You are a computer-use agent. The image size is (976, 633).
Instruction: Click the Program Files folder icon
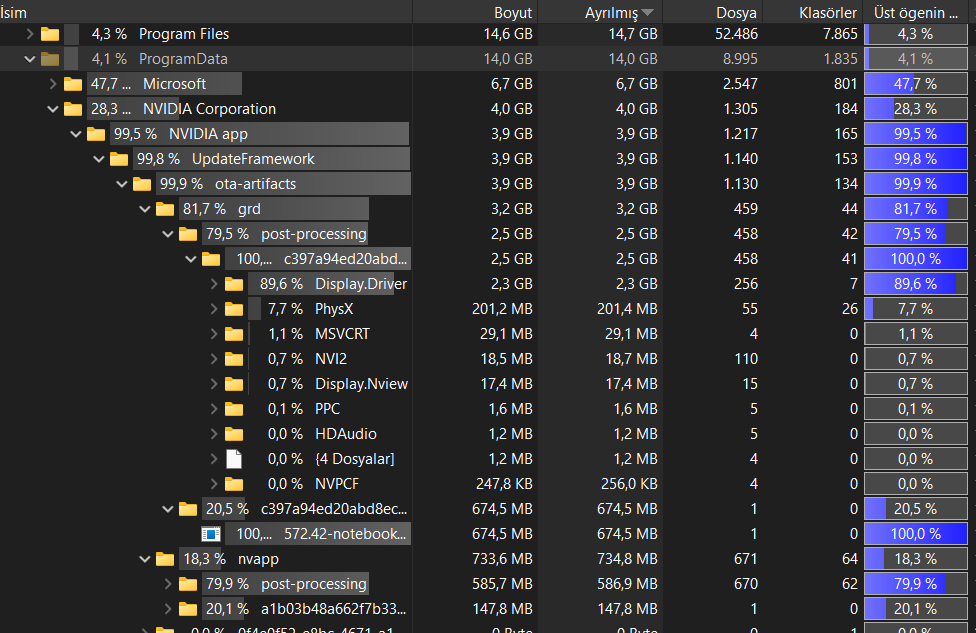click(x=50, y=34)
